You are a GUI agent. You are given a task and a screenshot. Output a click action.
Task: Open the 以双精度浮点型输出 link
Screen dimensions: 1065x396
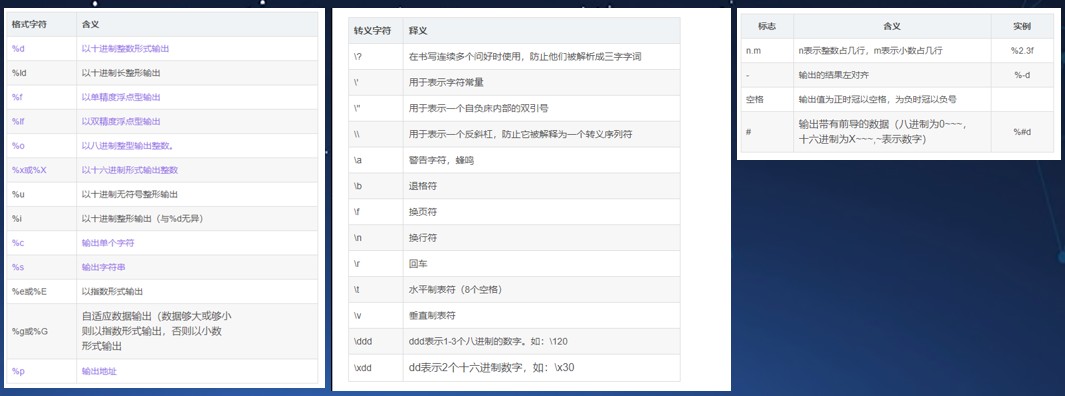(121, 122)
